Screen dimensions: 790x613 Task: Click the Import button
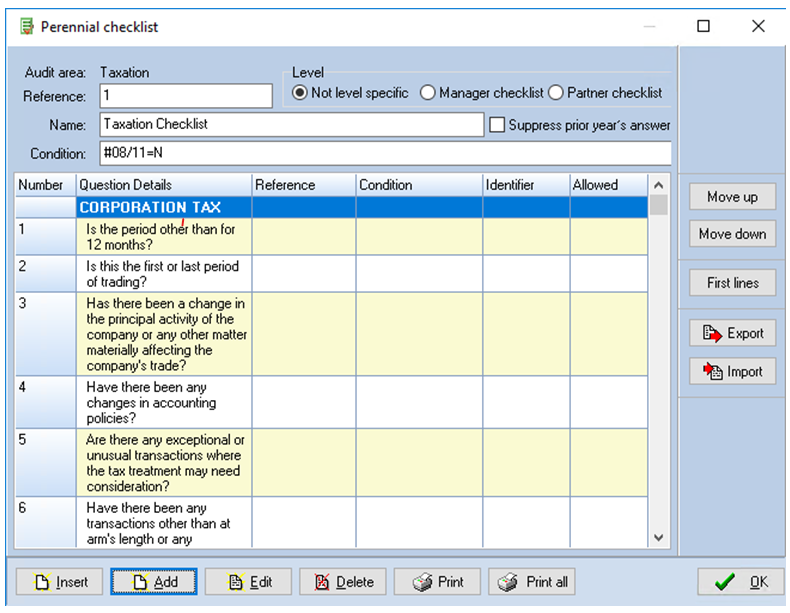733,372
